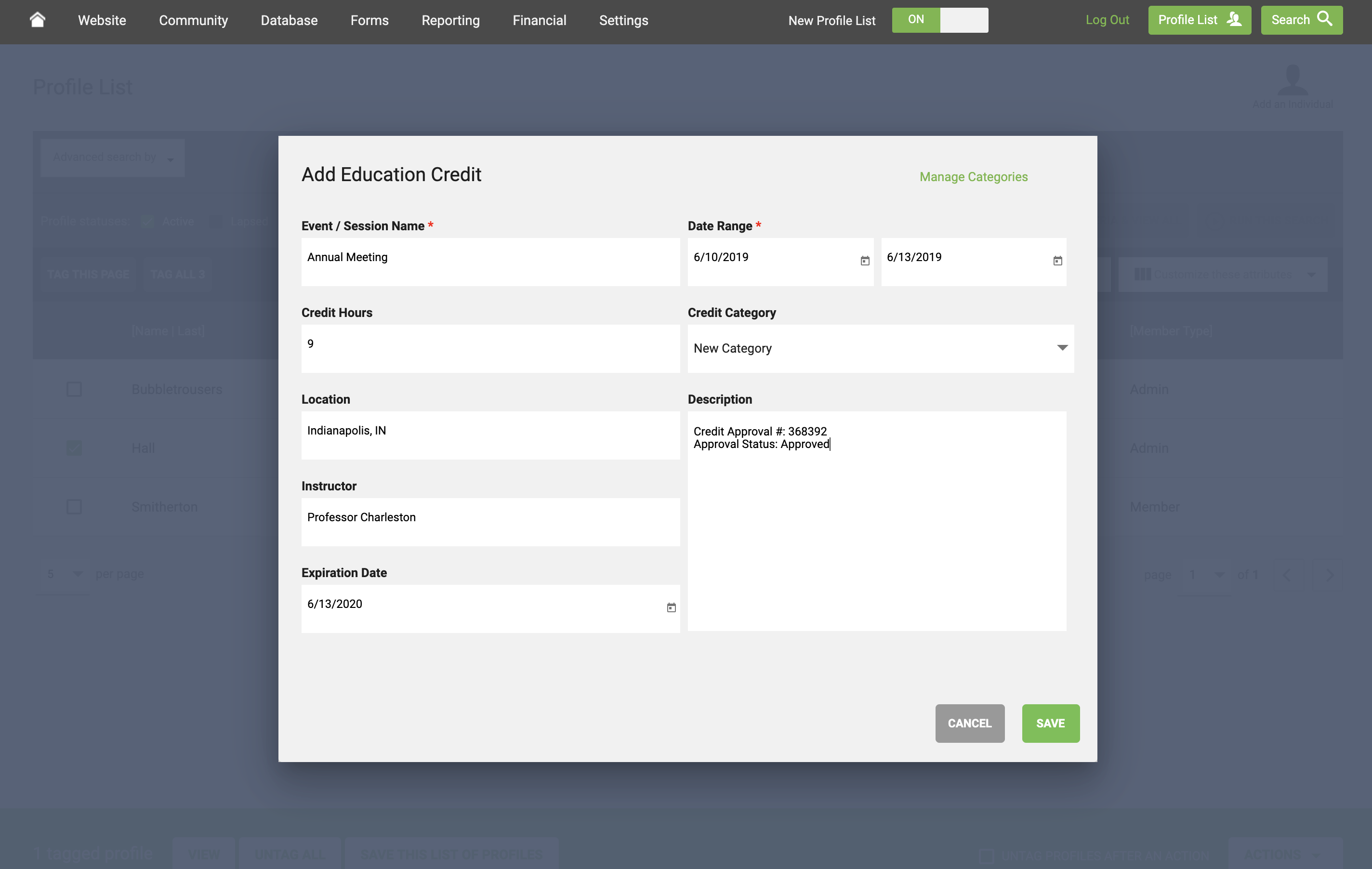
Task: Focus the Location field
Action: (490, 435)
